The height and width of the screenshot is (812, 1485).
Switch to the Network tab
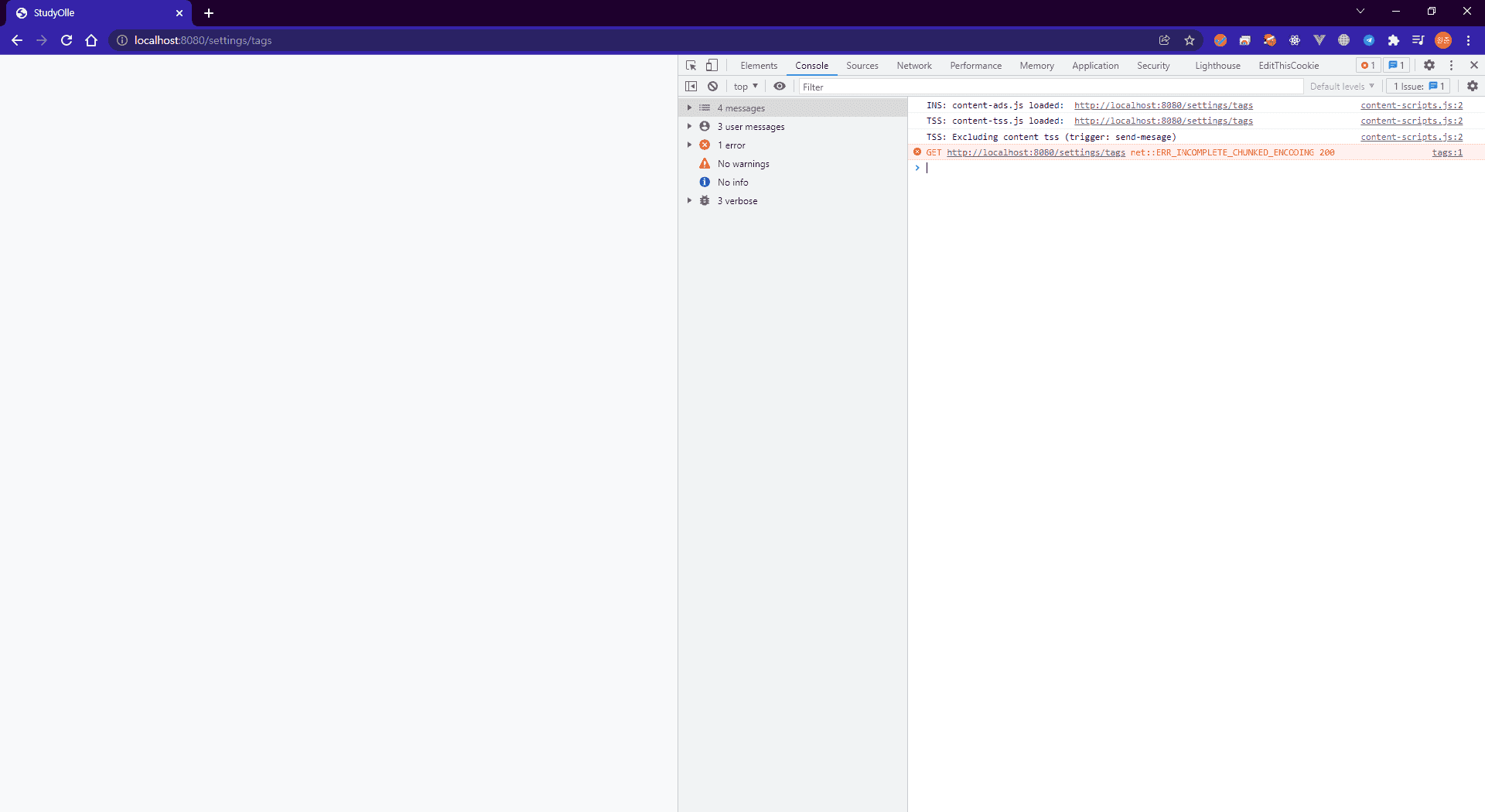tap(914, 66)
